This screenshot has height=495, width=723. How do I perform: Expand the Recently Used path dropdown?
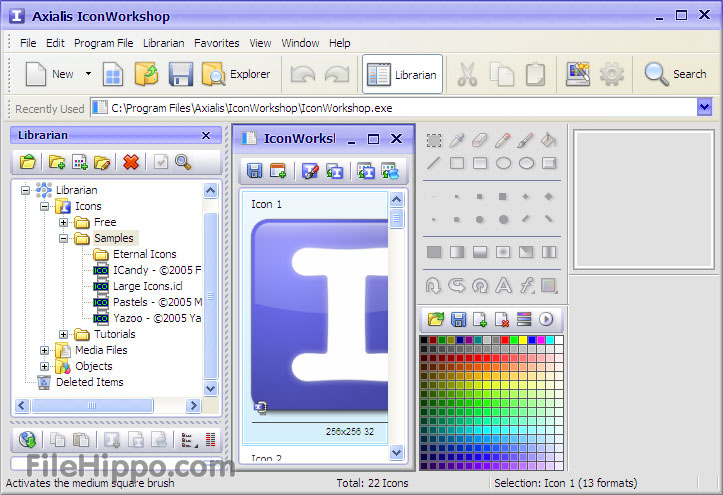click(704, 107)
